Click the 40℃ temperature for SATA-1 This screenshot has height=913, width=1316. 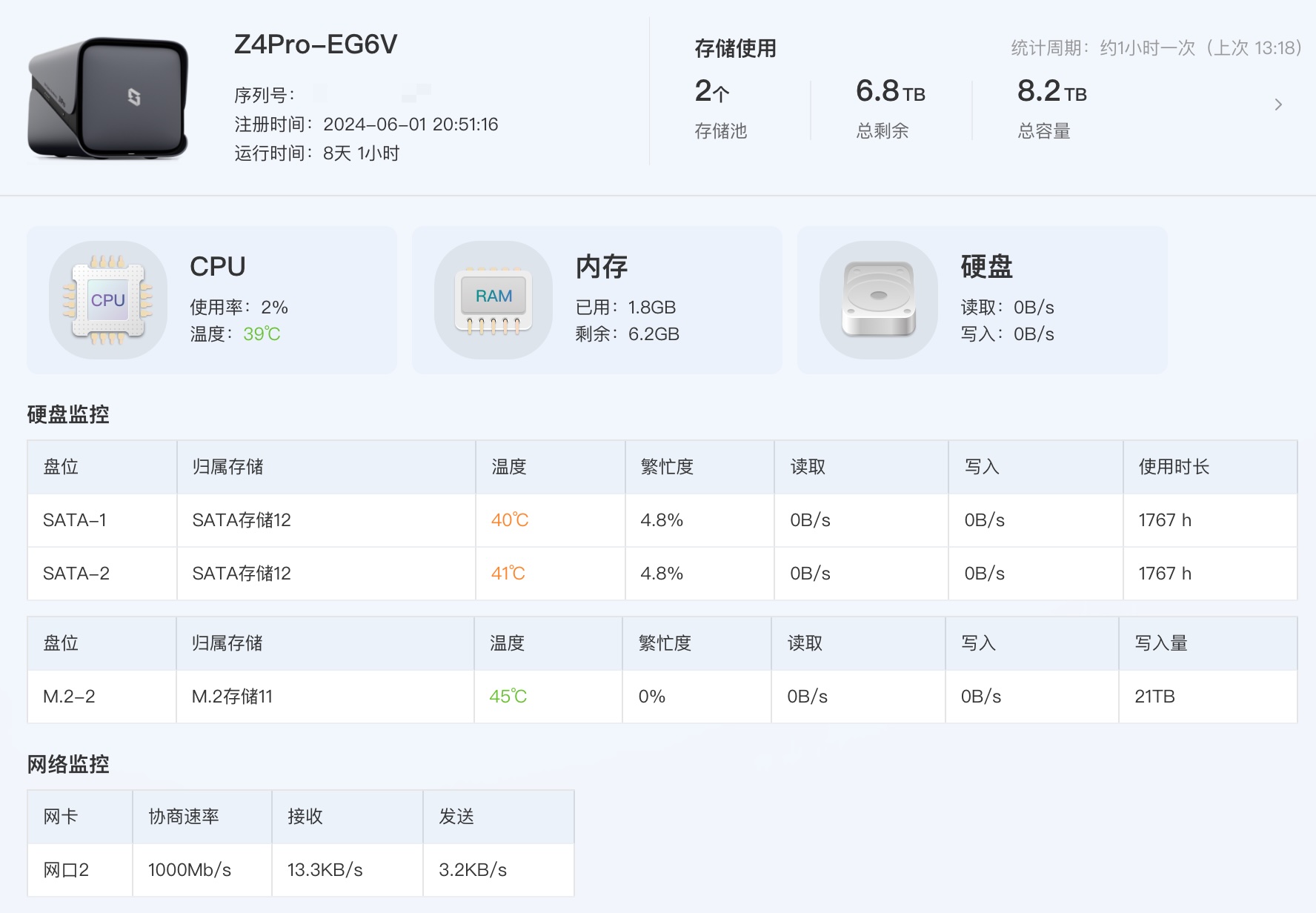pyautogui.click(x=510, y=520)
